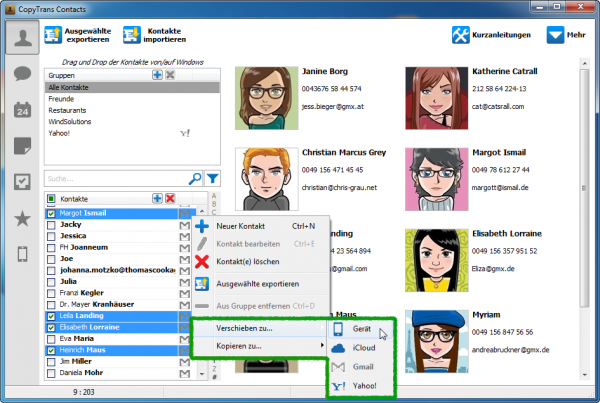Open the Messages speech bubble sidebar icon

click(21, 74)
